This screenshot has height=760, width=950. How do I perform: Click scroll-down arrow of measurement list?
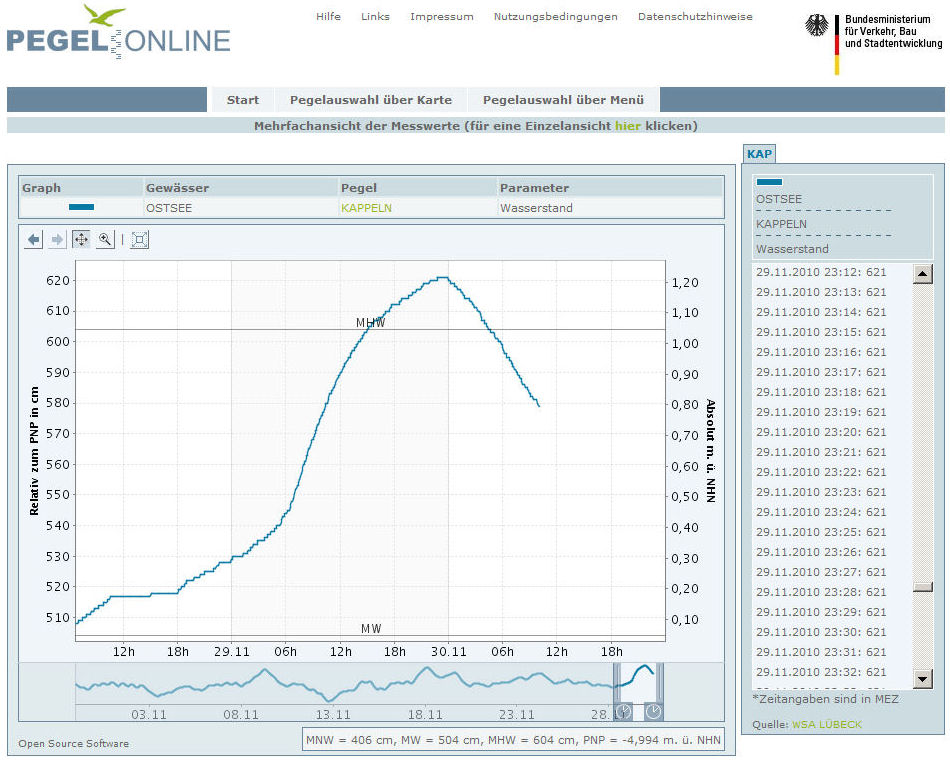pyautogui.click(x=922, y=679)
